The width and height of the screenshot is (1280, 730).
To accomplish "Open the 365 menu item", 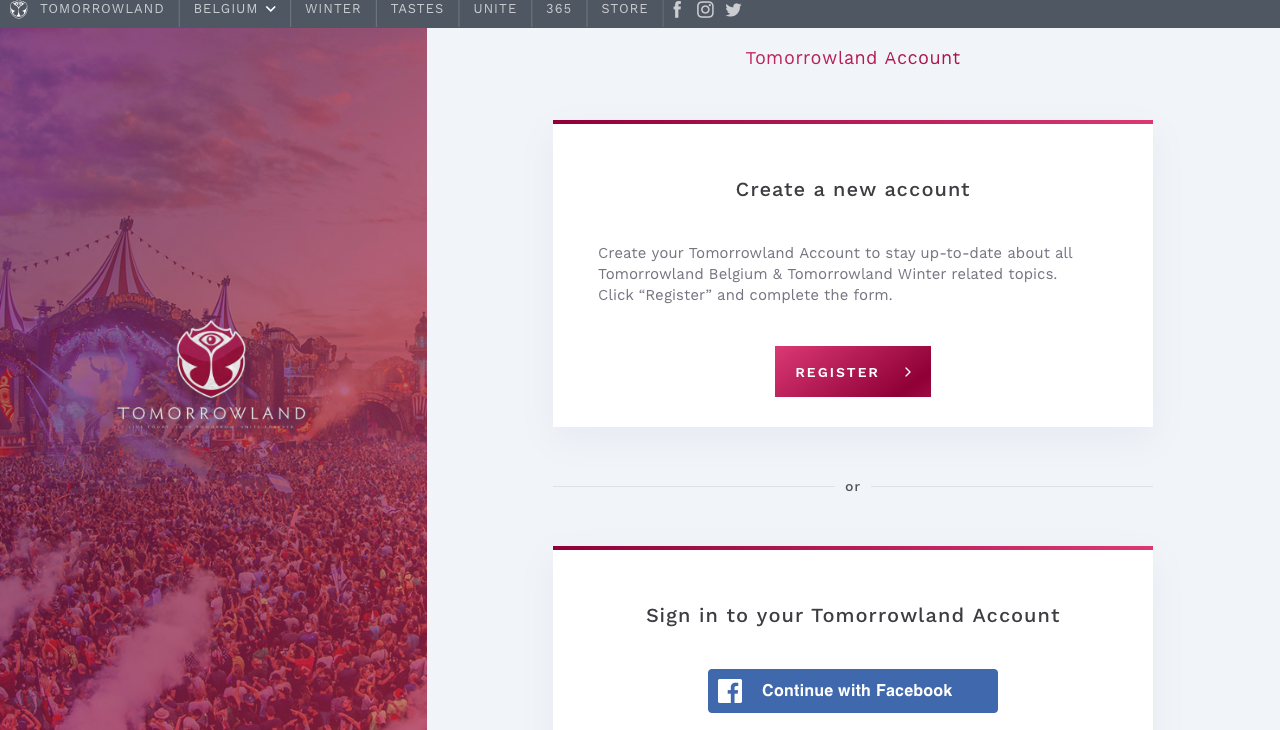I will 559,9.
